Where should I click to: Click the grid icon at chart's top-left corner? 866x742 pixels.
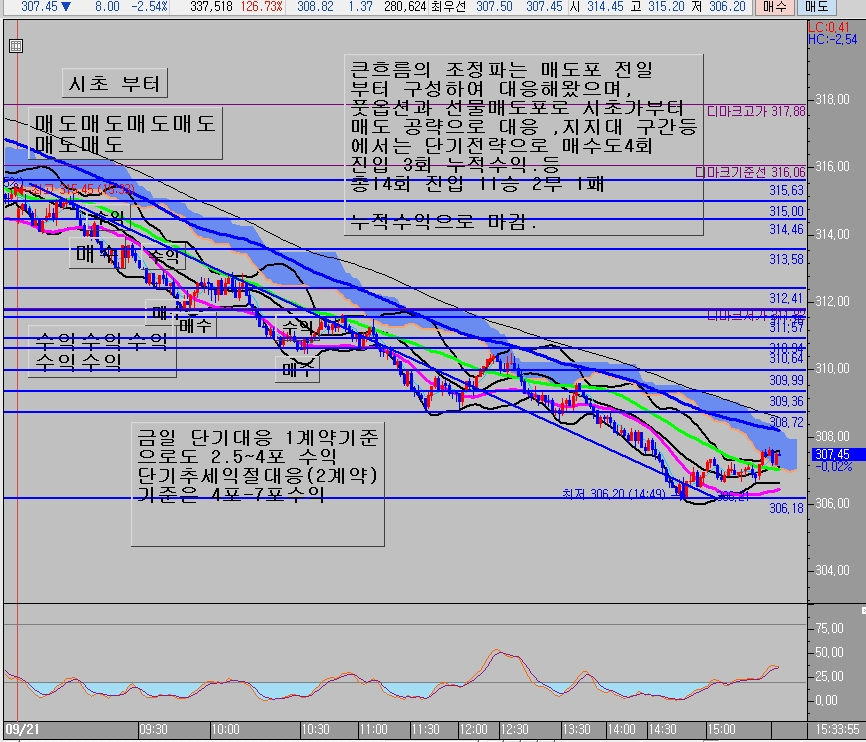pos(15,46)
